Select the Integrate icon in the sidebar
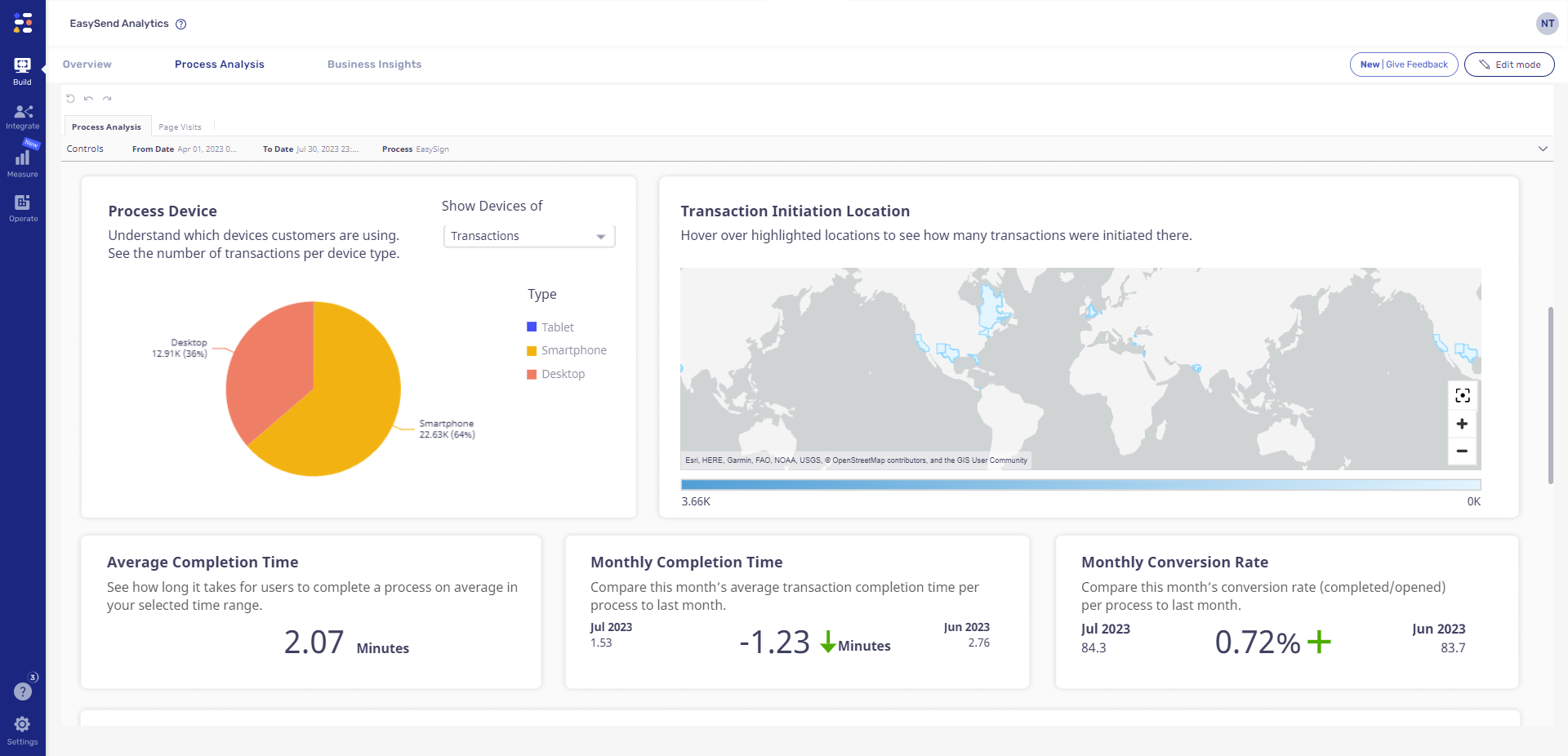The width and height of the screenshot is (1568, 756). point(22,114)
